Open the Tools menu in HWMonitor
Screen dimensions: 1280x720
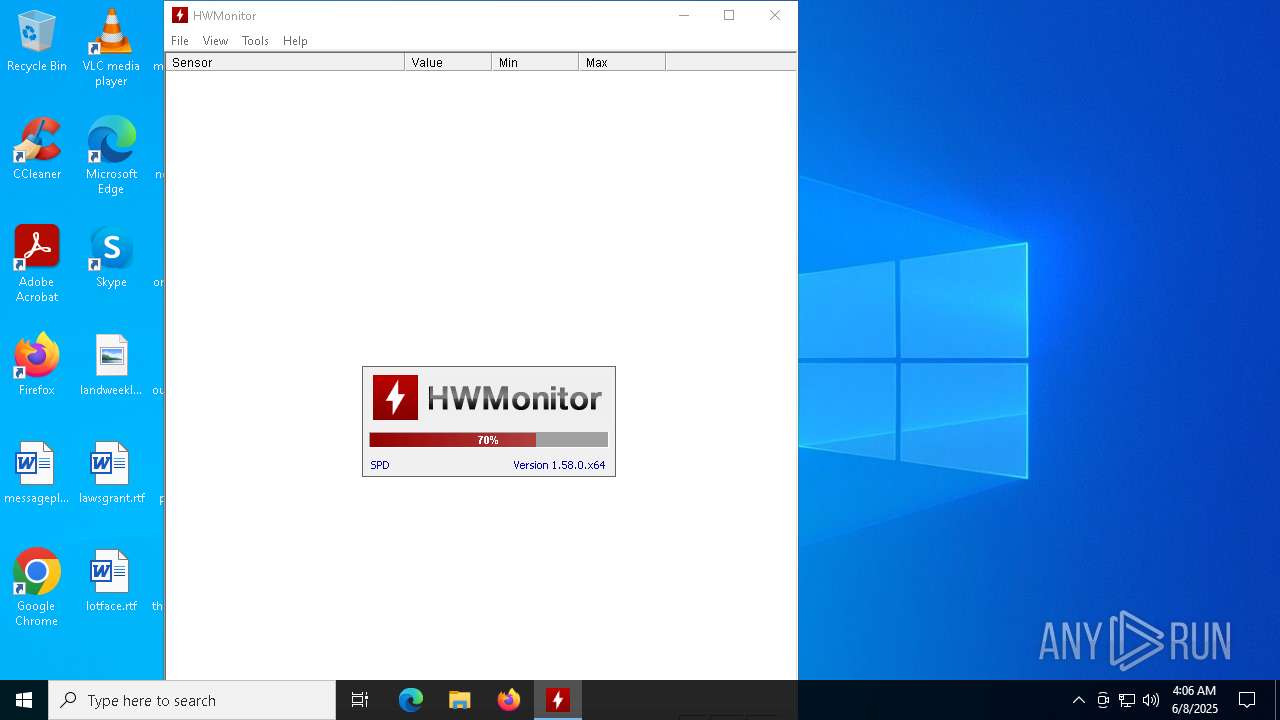255,41
